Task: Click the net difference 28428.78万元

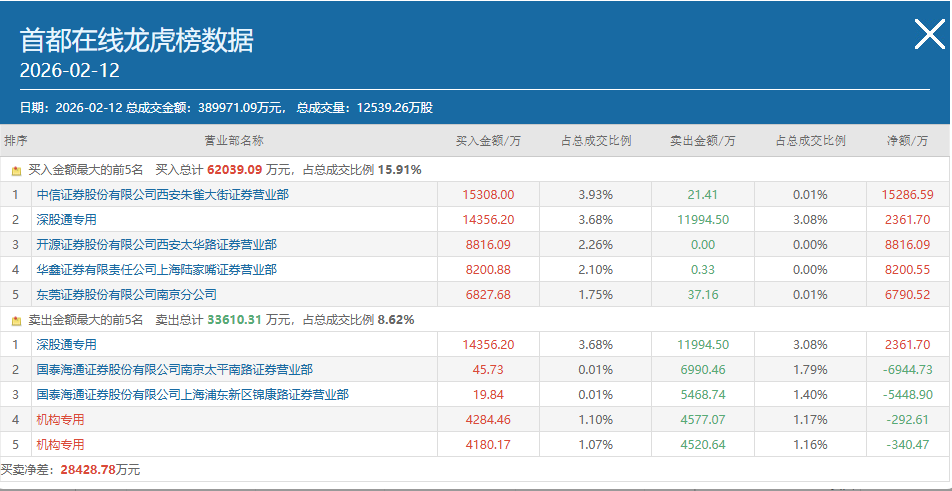Action: (x=100, y=469)
